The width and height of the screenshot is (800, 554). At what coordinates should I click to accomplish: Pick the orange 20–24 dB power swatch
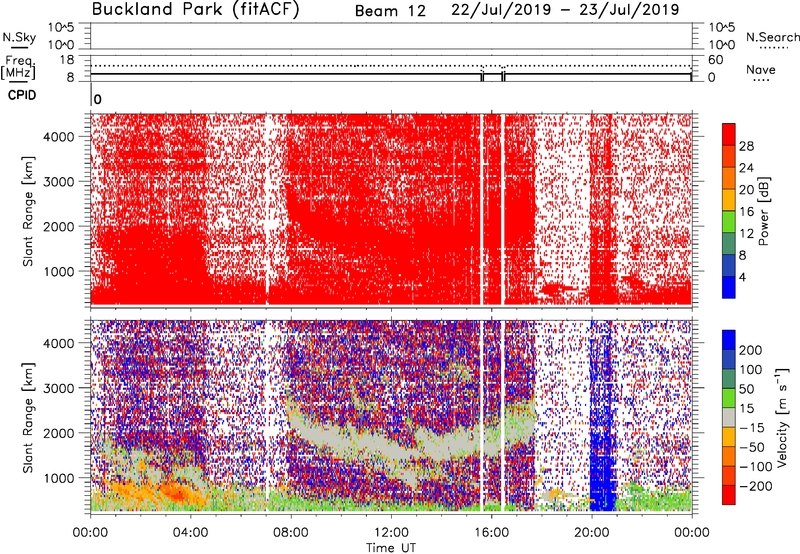tap(729, 178)
